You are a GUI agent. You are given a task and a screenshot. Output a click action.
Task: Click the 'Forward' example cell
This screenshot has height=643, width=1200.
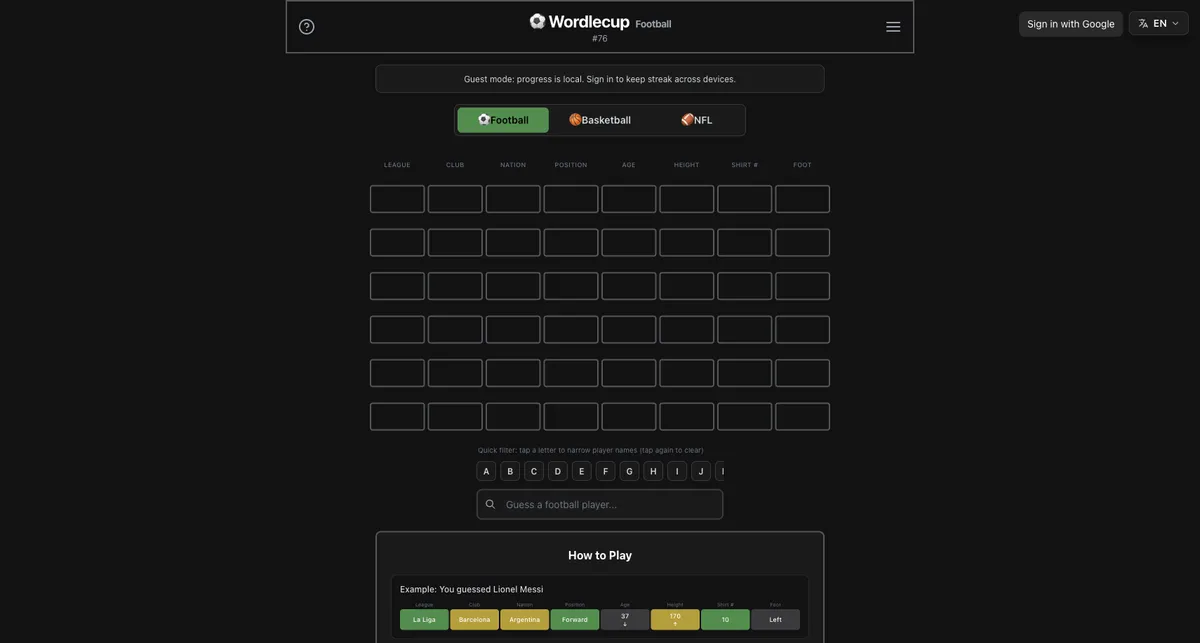pos(575,620)
